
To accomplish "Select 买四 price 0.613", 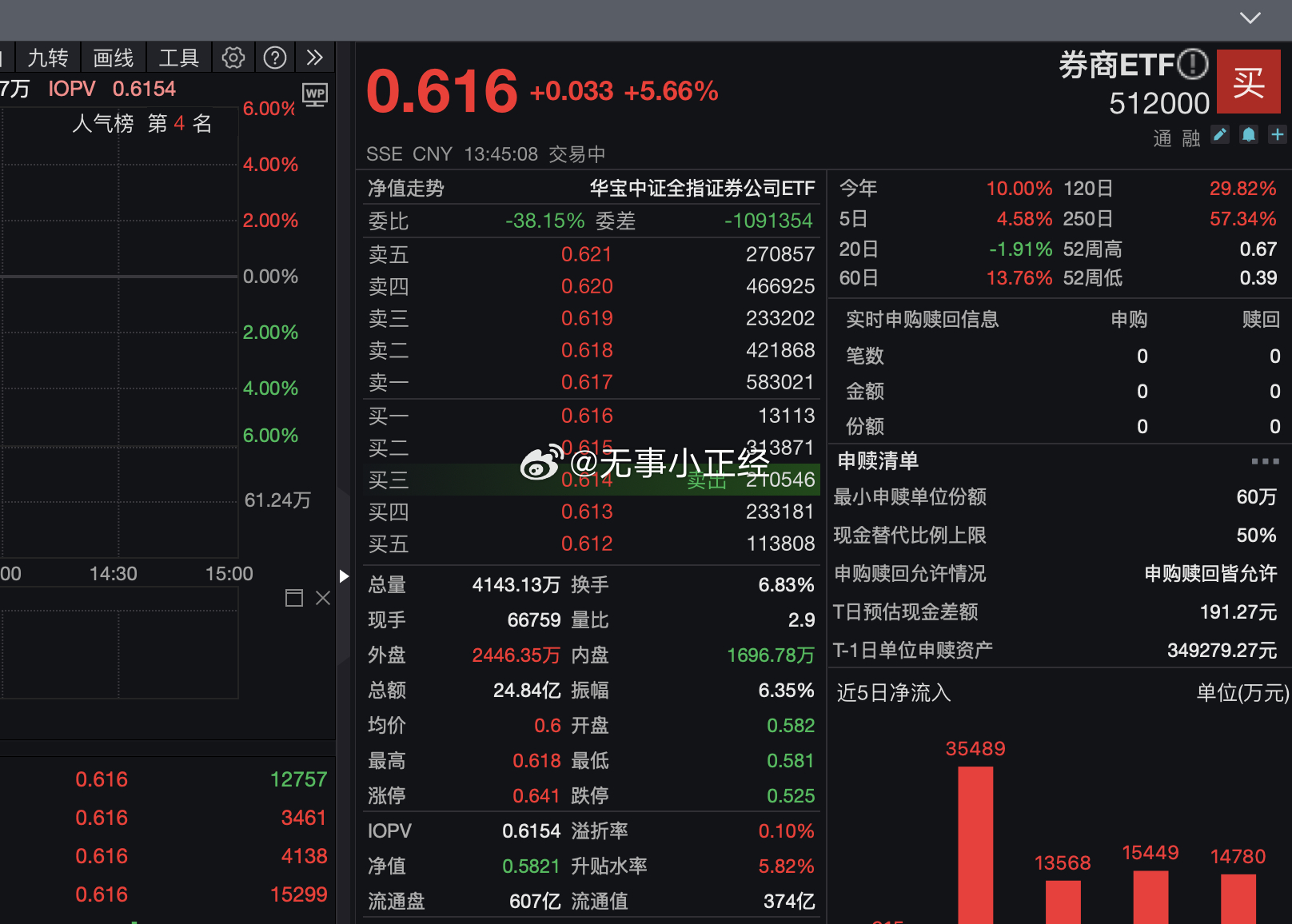I will pyautogui.click(x=587, y=512).
